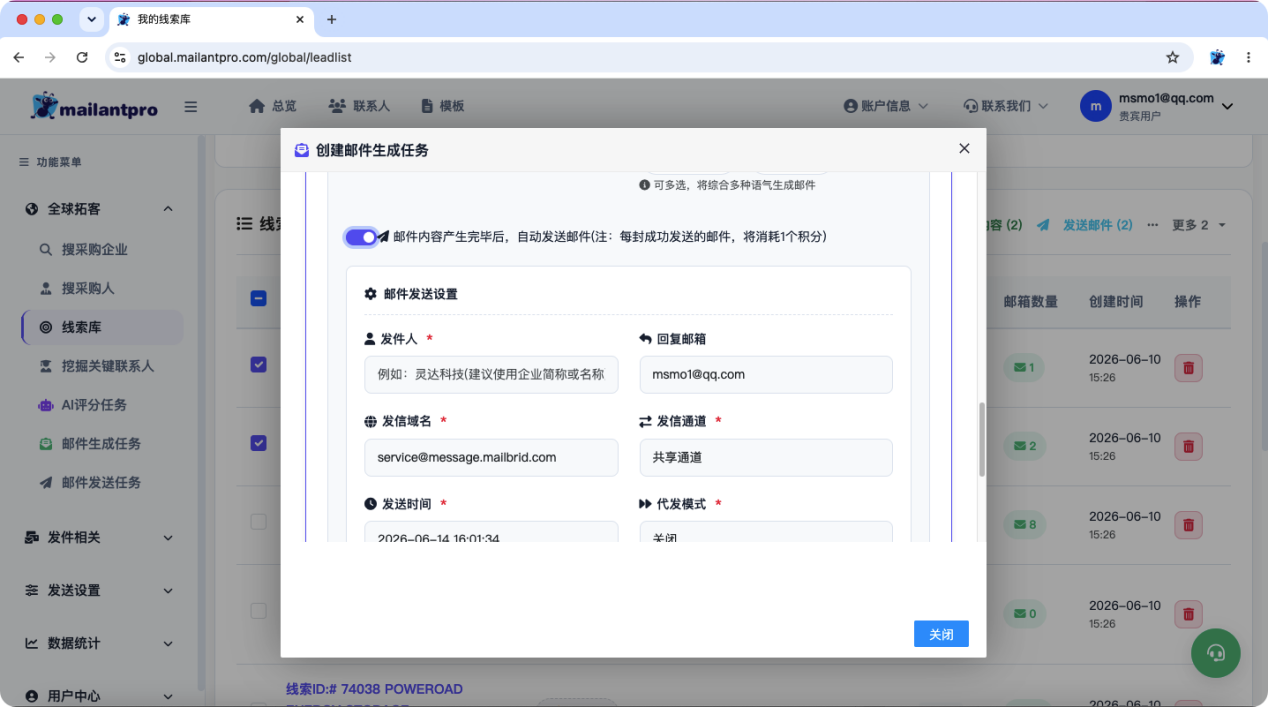This screenshot has width=1268, height=707.
Task: Click the 发信域名 globe icon
Action: tap(370, 421)
